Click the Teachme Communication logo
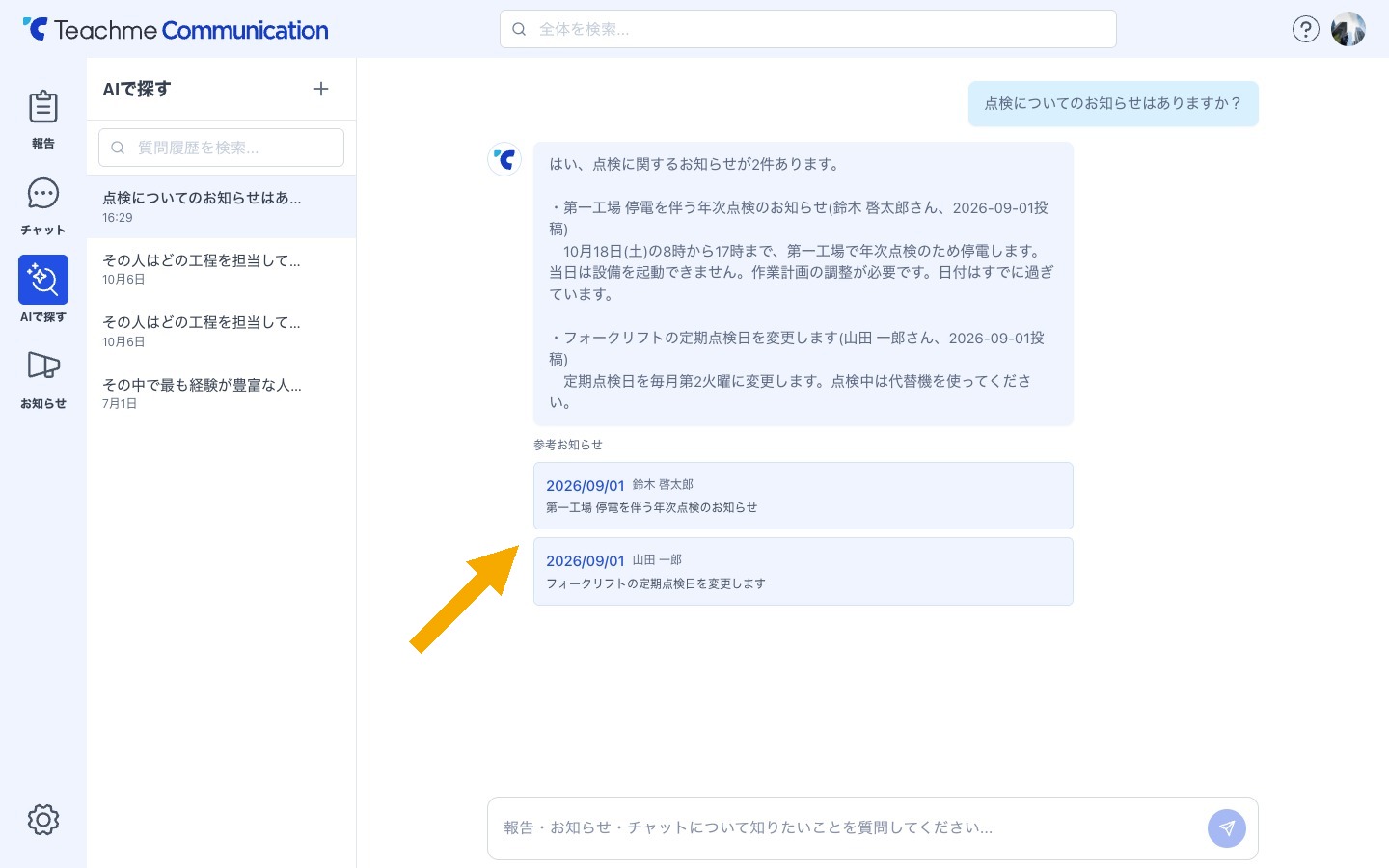This screenshot has height=868, width=1389. [176, 30]
